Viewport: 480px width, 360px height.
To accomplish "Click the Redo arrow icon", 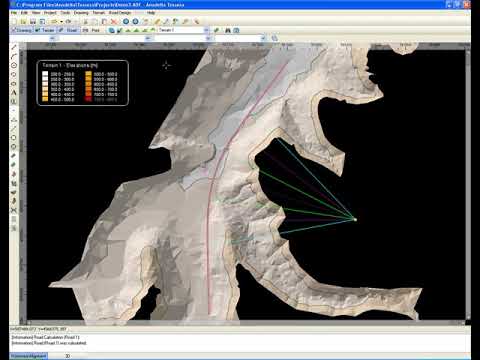I will pyautogui.click(x=68, y=22).
